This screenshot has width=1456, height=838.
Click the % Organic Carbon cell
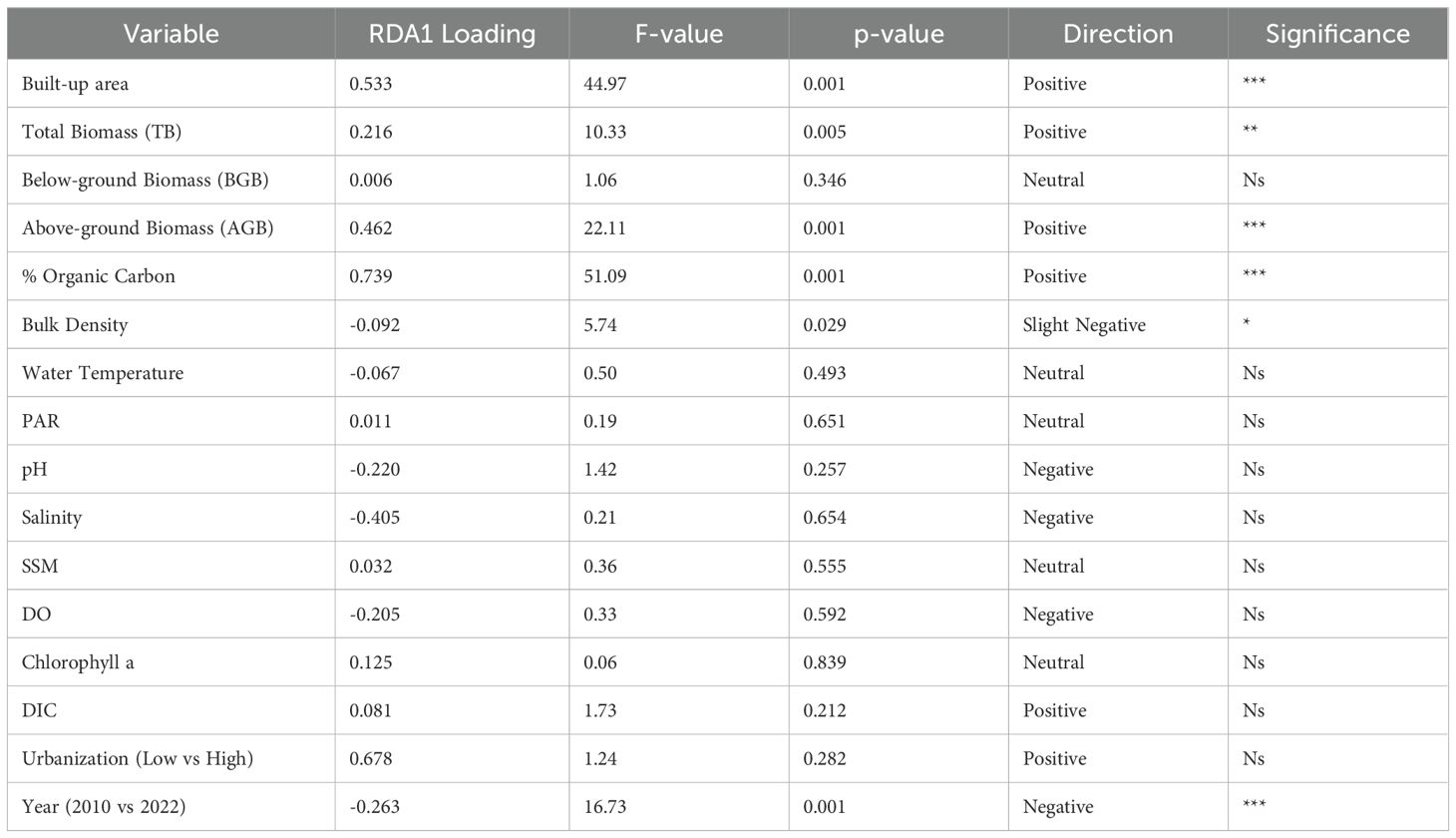[x=99, y=276]
